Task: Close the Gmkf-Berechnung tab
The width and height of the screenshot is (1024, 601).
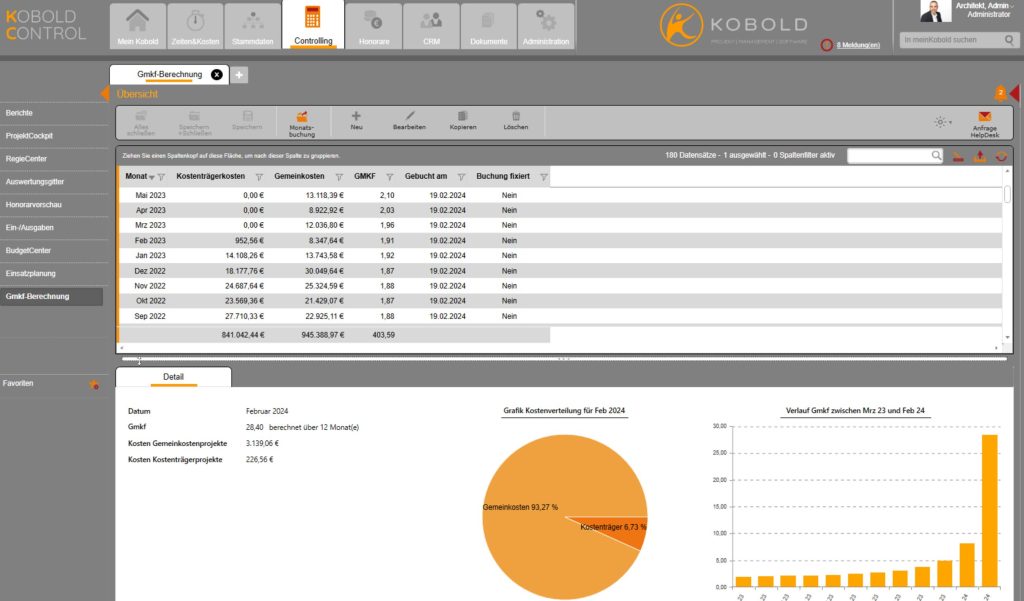Action: point(217,74)
